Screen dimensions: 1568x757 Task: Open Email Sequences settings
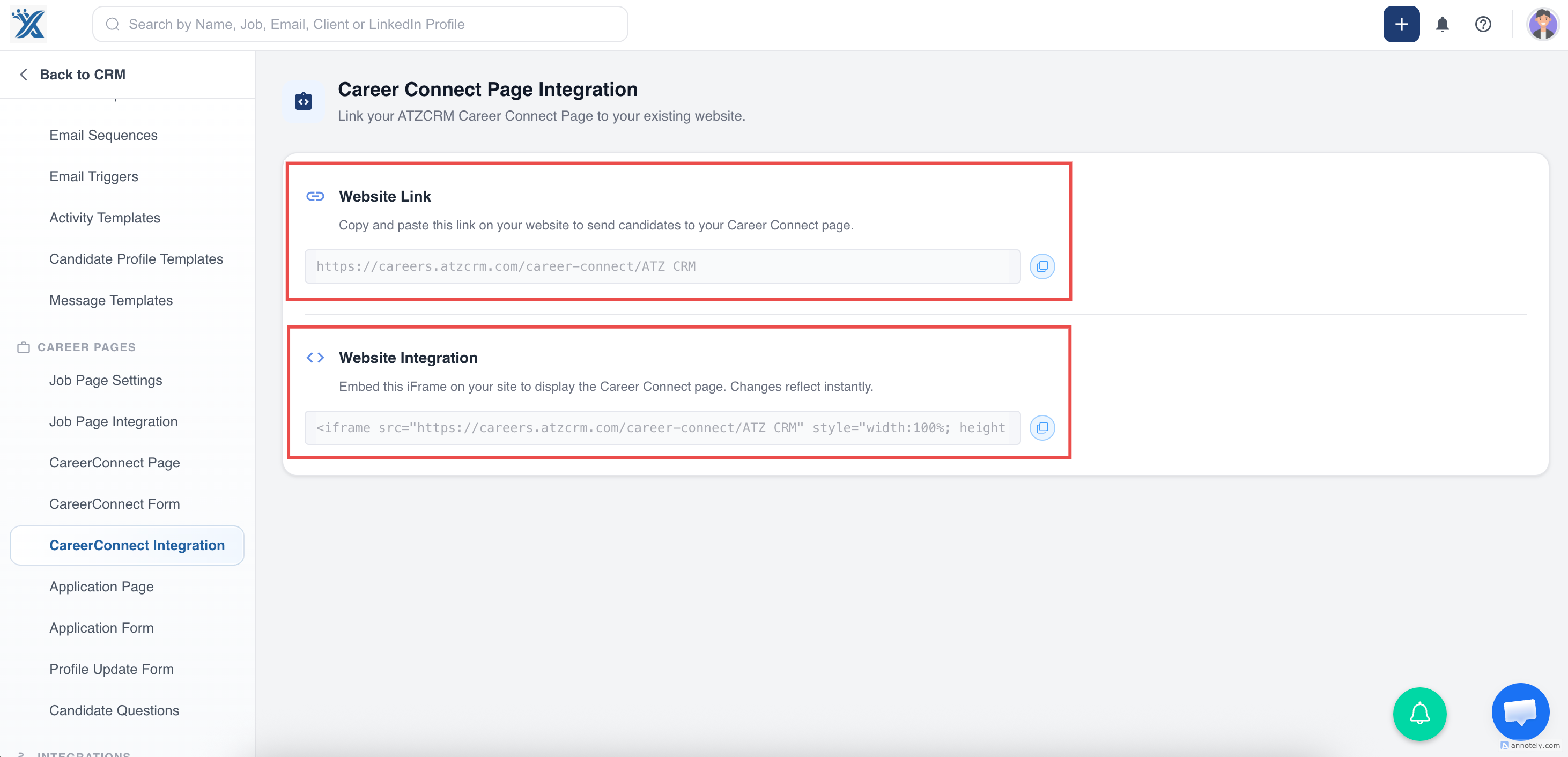click(103, 135)
